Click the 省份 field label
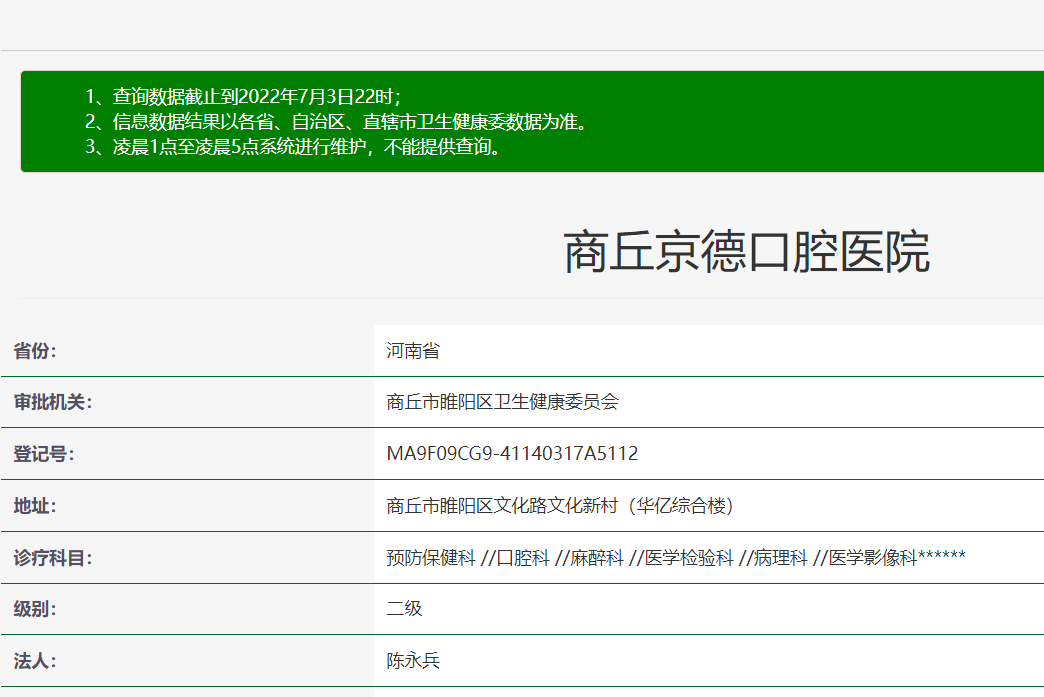 coord(35,351)
